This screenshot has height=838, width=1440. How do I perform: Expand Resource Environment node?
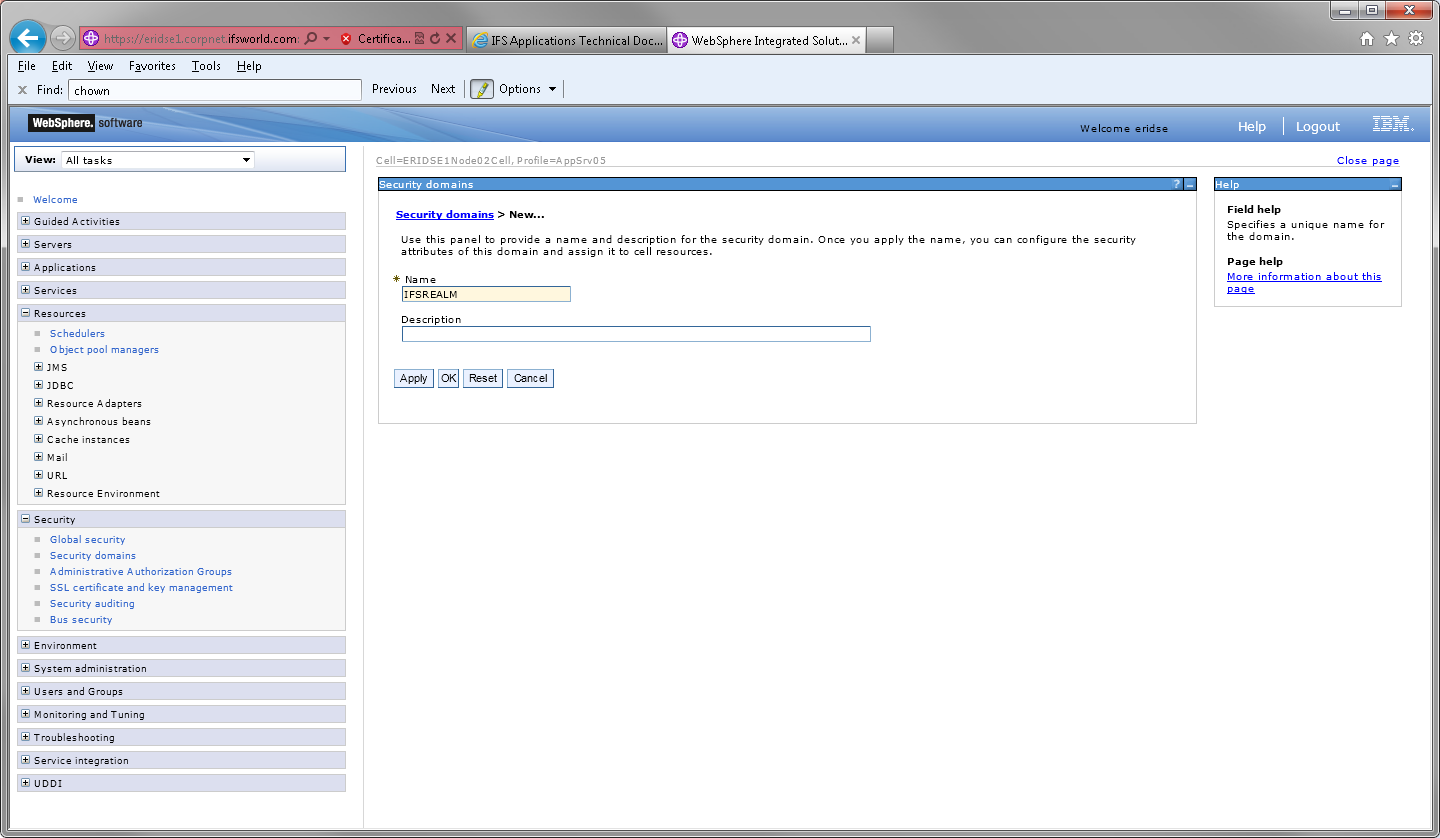pyautogui.click(x=39, y=493)
